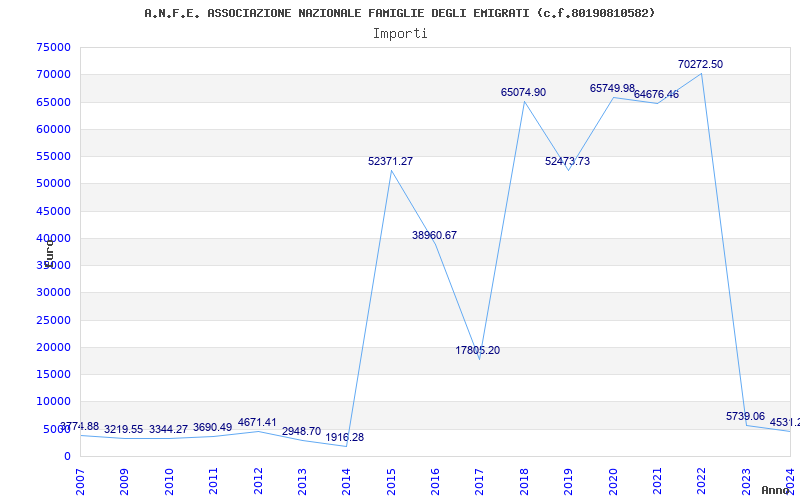Click the data label 2948.70
The height and width of the screenshot is (500, 800).
coord(302,432)
